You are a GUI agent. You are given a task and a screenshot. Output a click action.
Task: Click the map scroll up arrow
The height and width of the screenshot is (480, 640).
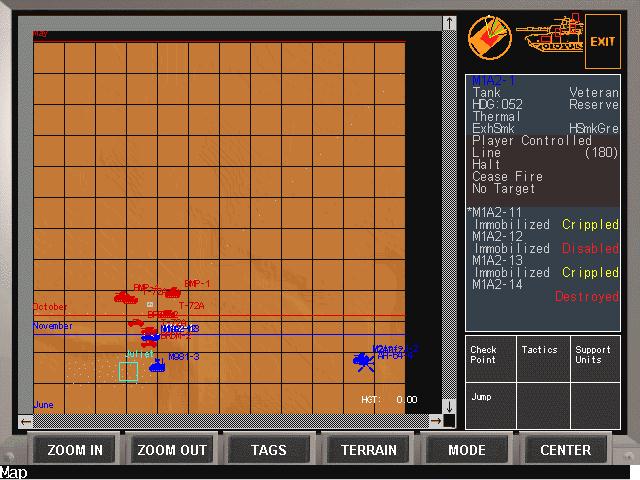click(449, 23)
